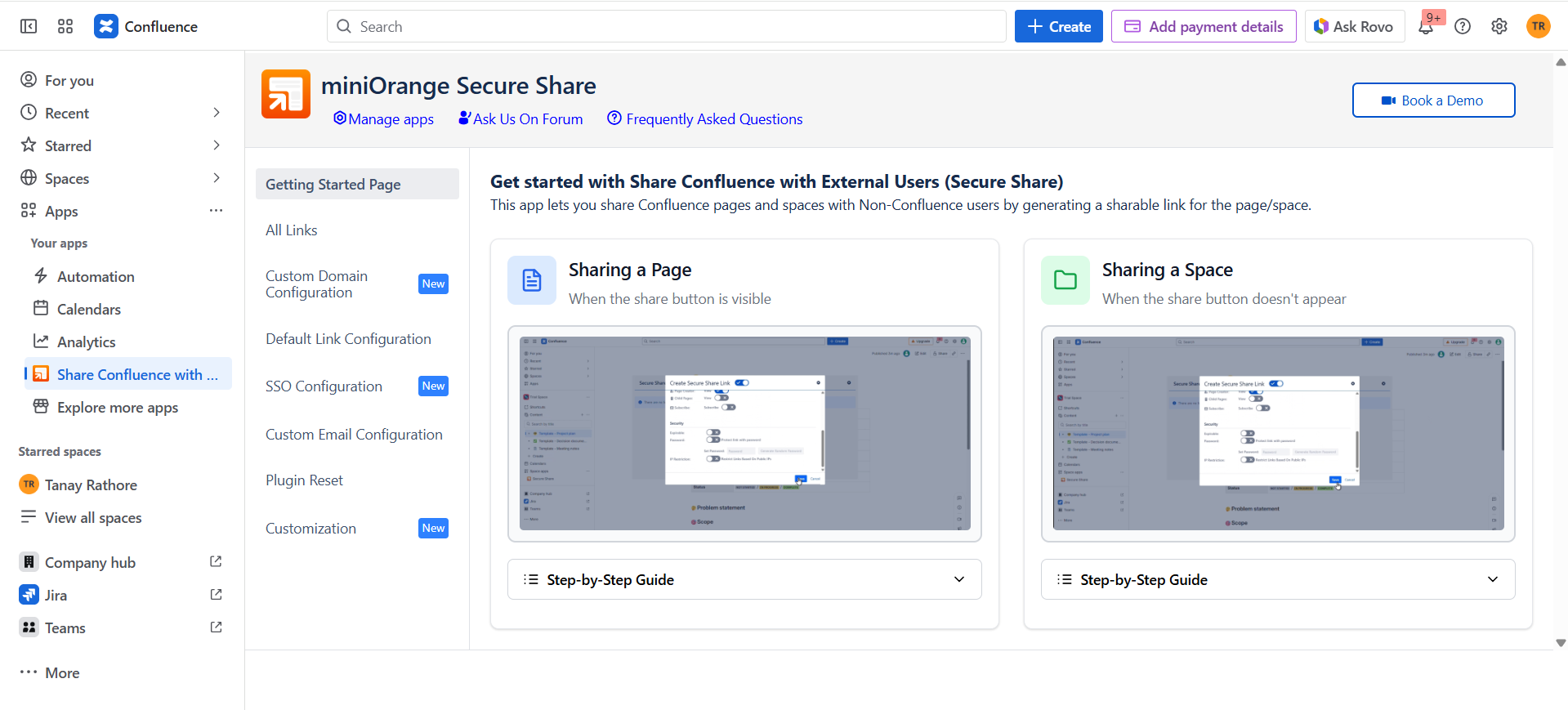Click the Teams external link icon

[216, 627]
